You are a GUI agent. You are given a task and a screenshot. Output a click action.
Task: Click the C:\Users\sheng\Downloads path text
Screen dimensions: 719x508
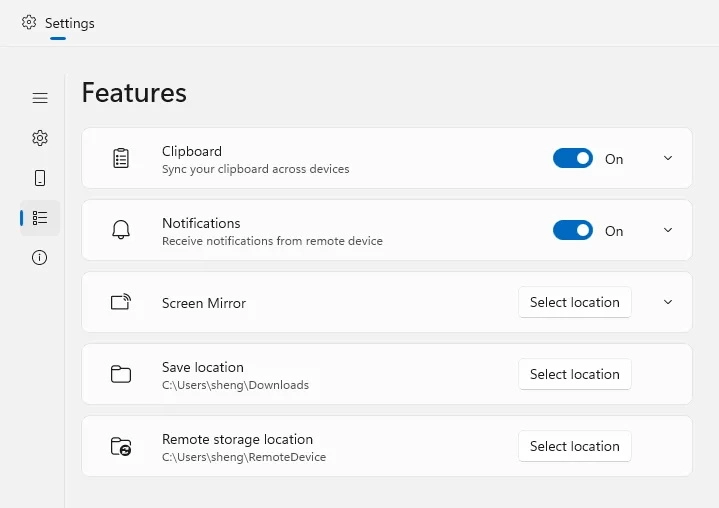(x=235, y=385)
